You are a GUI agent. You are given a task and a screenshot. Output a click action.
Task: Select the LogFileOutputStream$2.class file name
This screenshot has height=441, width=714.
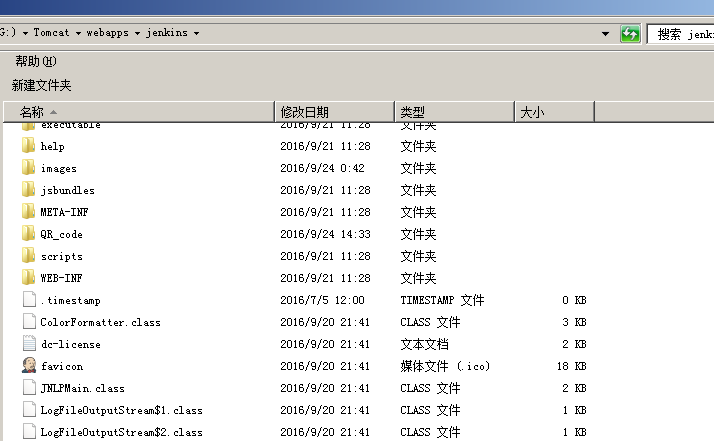[121, 432]
